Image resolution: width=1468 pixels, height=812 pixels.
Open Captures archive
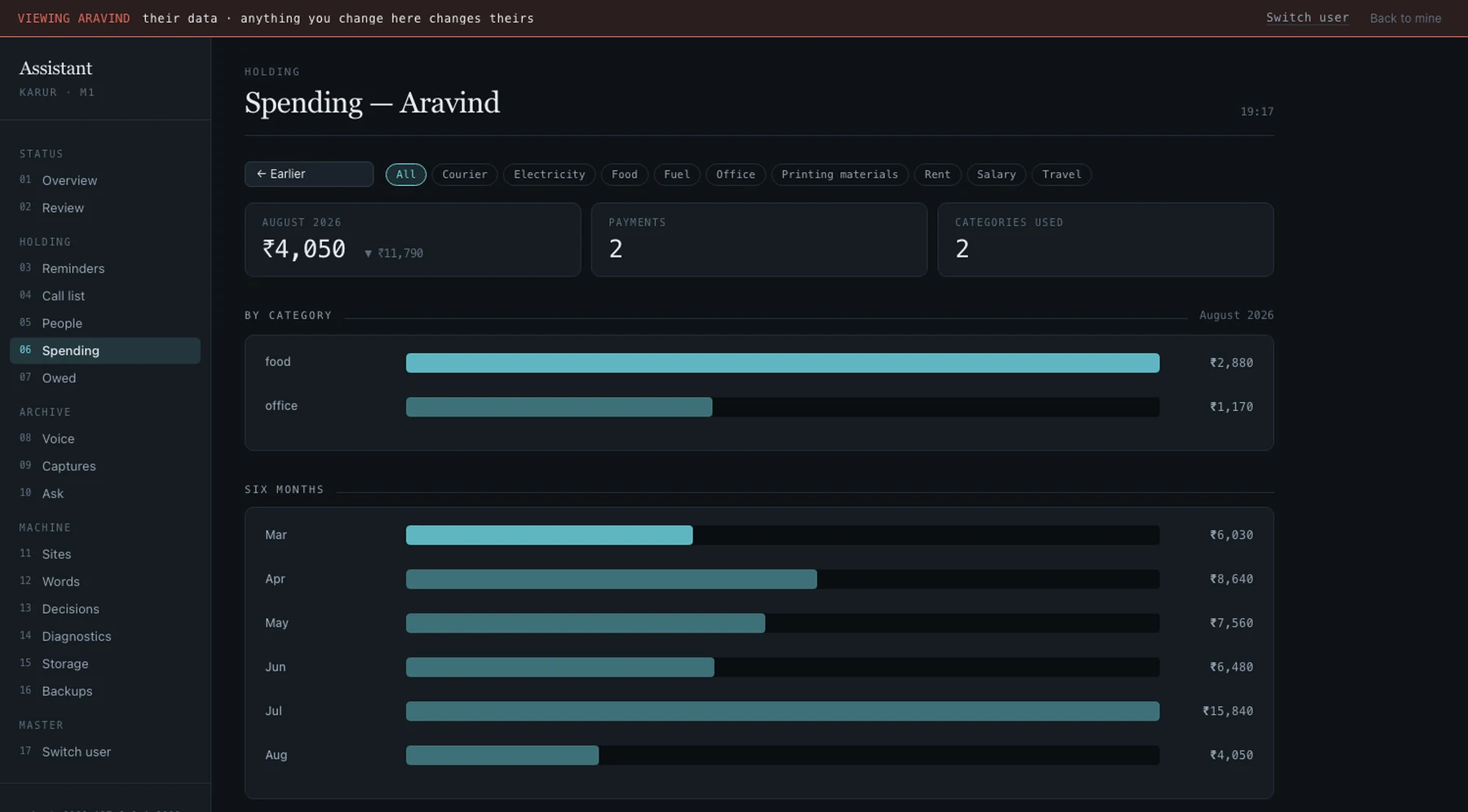coord(105,466)
